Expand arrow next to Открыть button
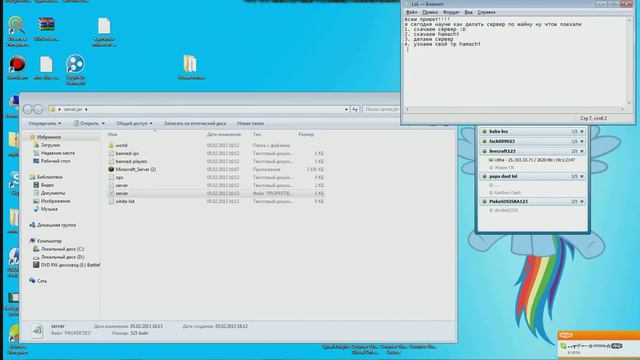640x360 pixels. click(103, 123)
